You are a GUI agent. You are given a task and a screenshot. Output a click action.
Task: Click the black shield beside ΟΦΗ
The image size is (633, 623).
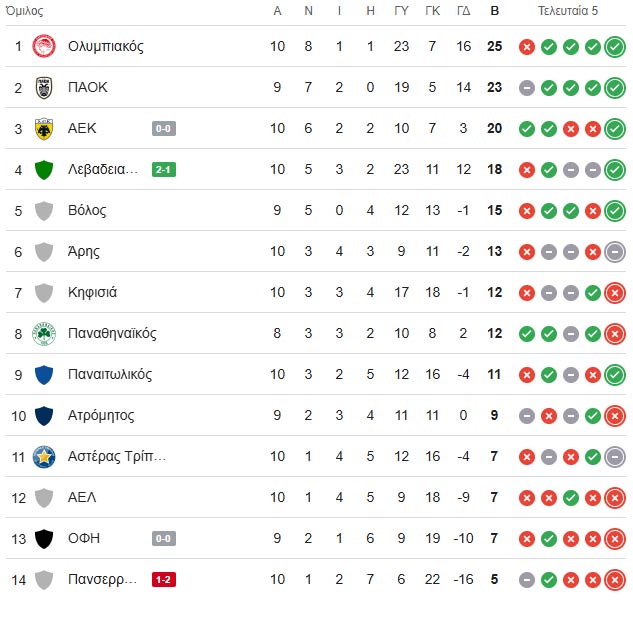click(x=44, y=538)
